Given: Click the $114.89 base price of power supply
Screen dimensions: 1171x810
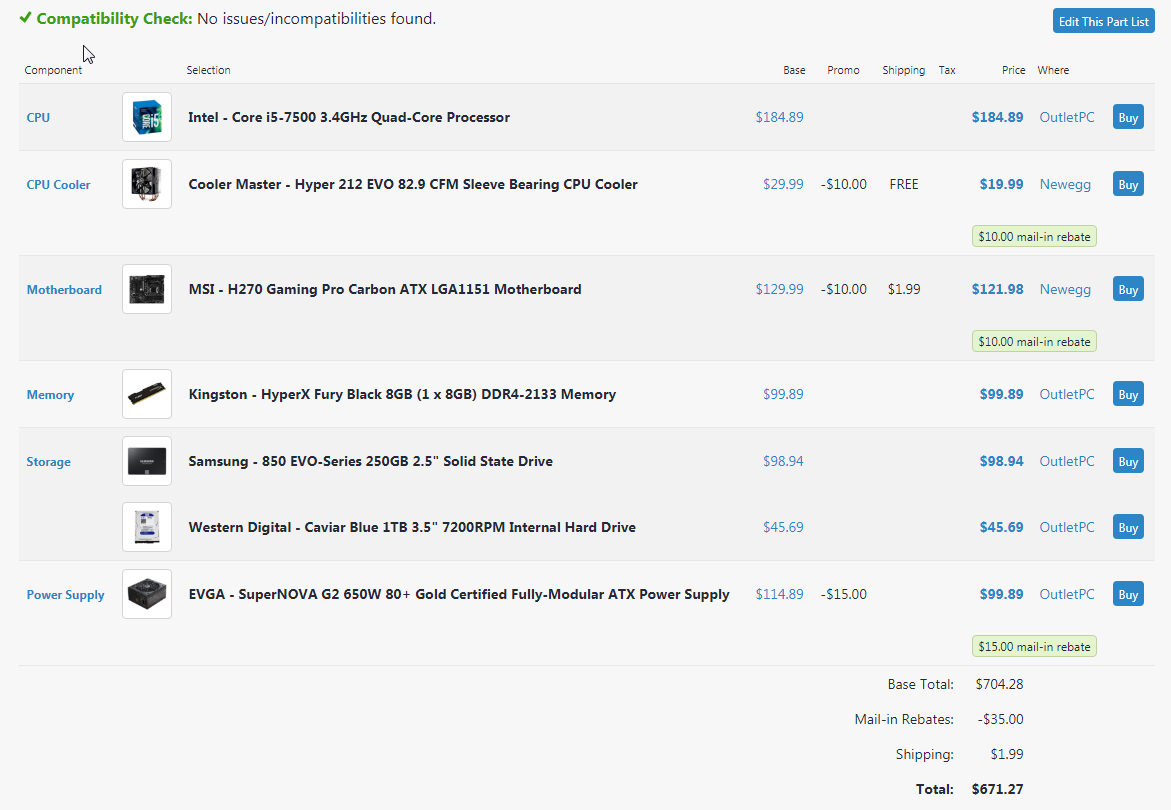Looking at the screenshot, I should click(x=780, y=594).
